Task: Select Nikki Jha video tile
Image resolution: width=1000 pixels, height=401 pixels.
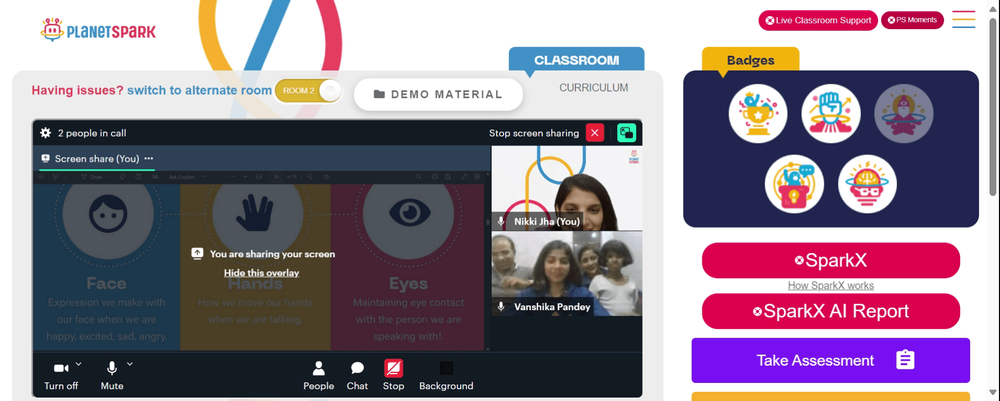Action: point(567,188)
